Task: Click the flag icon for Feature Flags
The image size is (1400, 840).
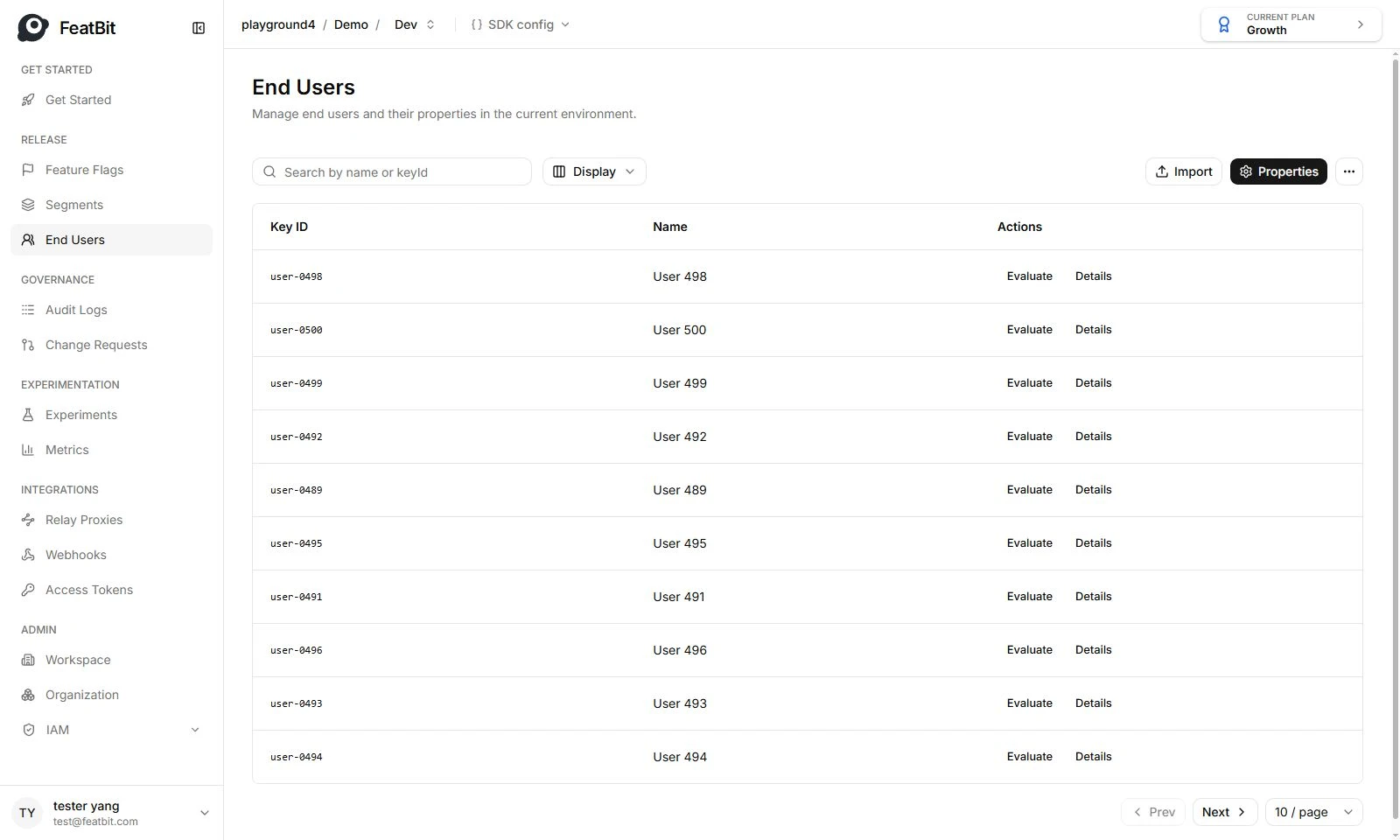Action: coord(28,170)
